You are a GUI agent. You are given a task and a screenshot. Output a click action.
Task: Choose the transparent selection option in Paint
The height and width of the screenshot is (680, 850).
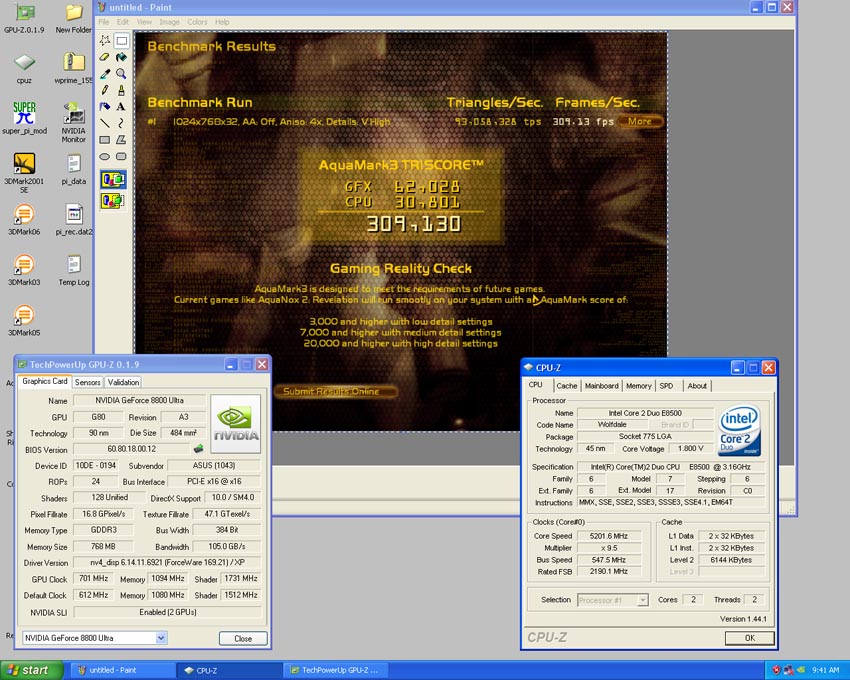[113, 201]
